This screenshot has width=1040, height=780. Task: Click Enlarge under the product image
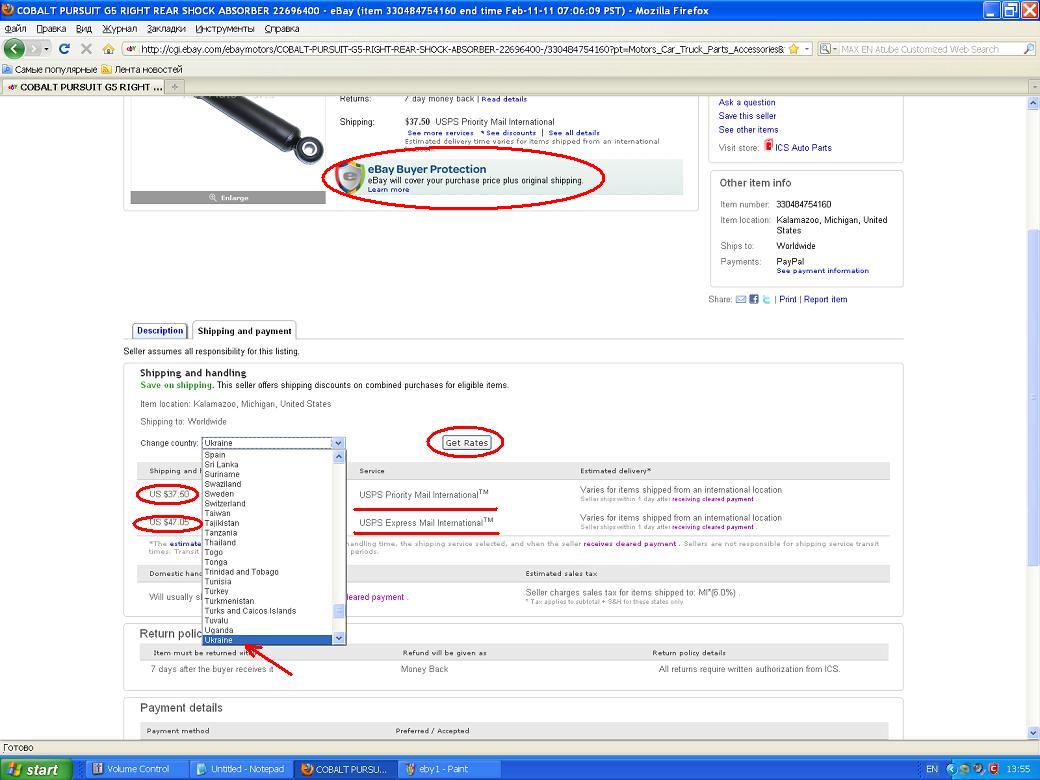(228, 198)
